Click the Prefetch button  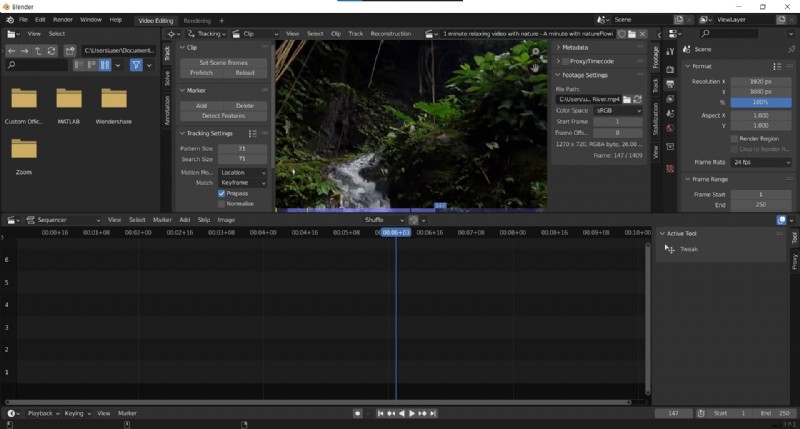coord(202,73)
